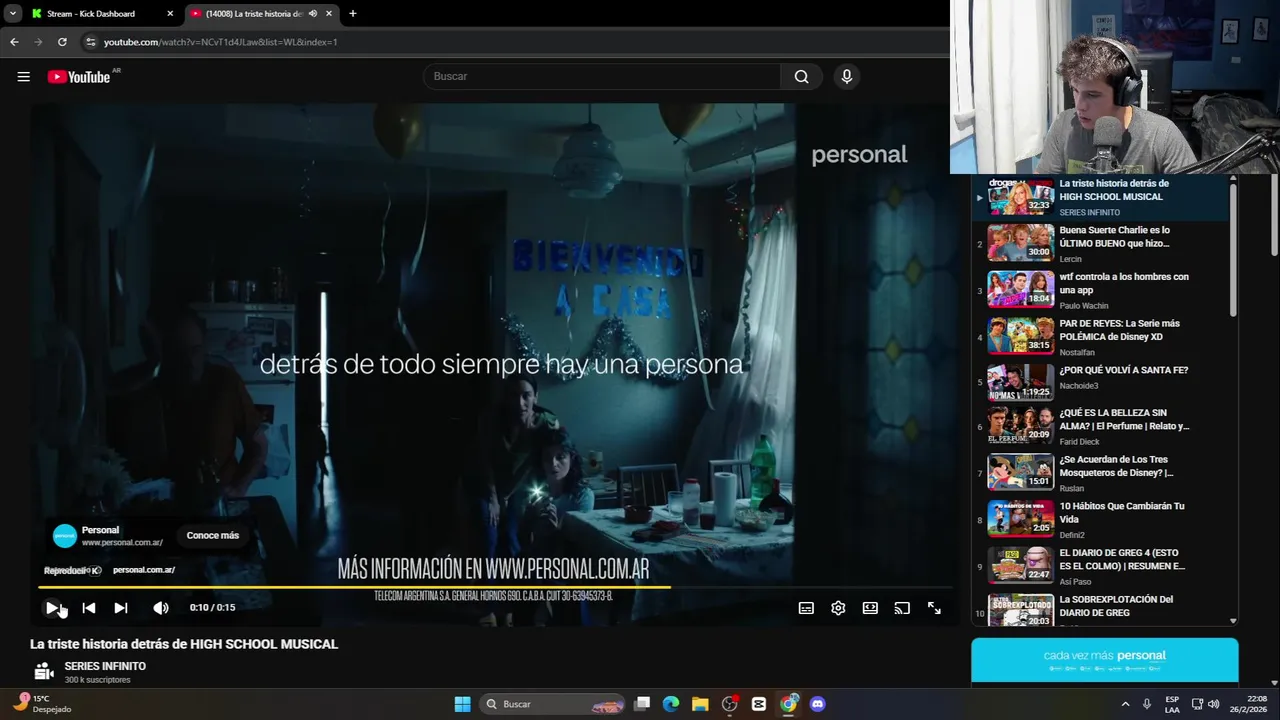
Task: Open Task View on the taskbar
Action: (643, 704)
